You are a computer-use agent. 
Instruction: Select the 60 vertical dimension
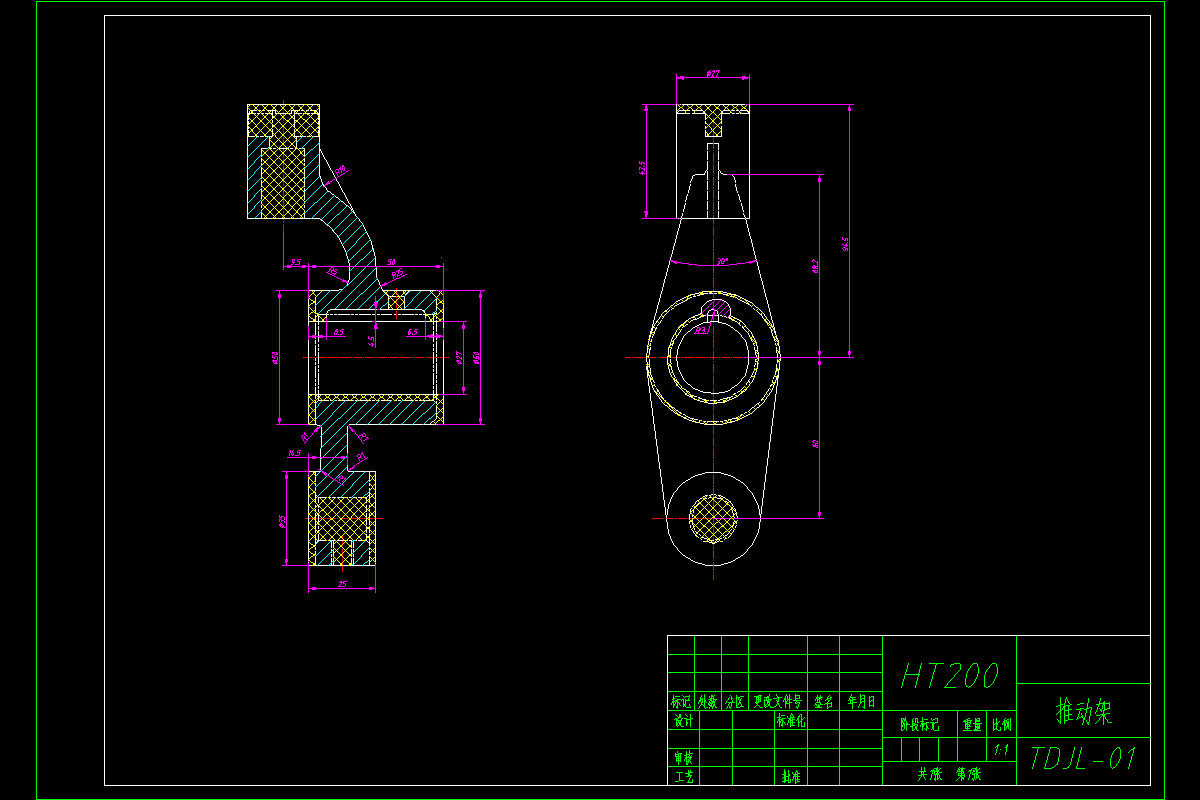click(x=816, y=443)
